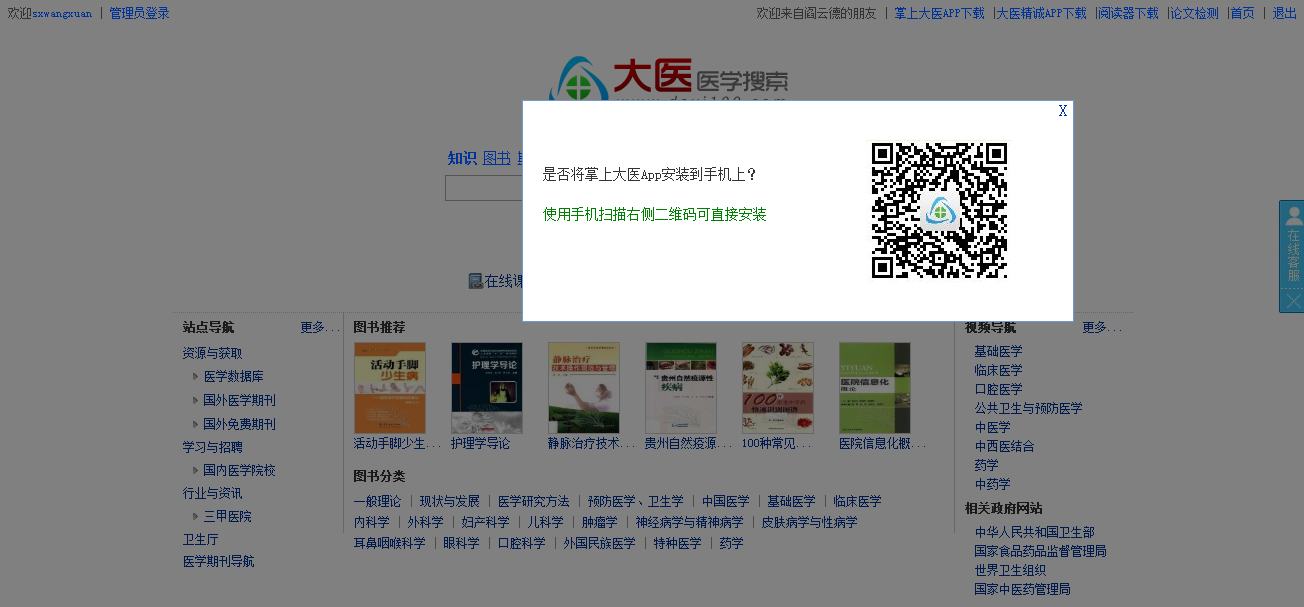Image resolution: width=1304 pixels, height=607 pixels.
Task: Open 医学数据库 in site navigation
Action: [234, 377]
